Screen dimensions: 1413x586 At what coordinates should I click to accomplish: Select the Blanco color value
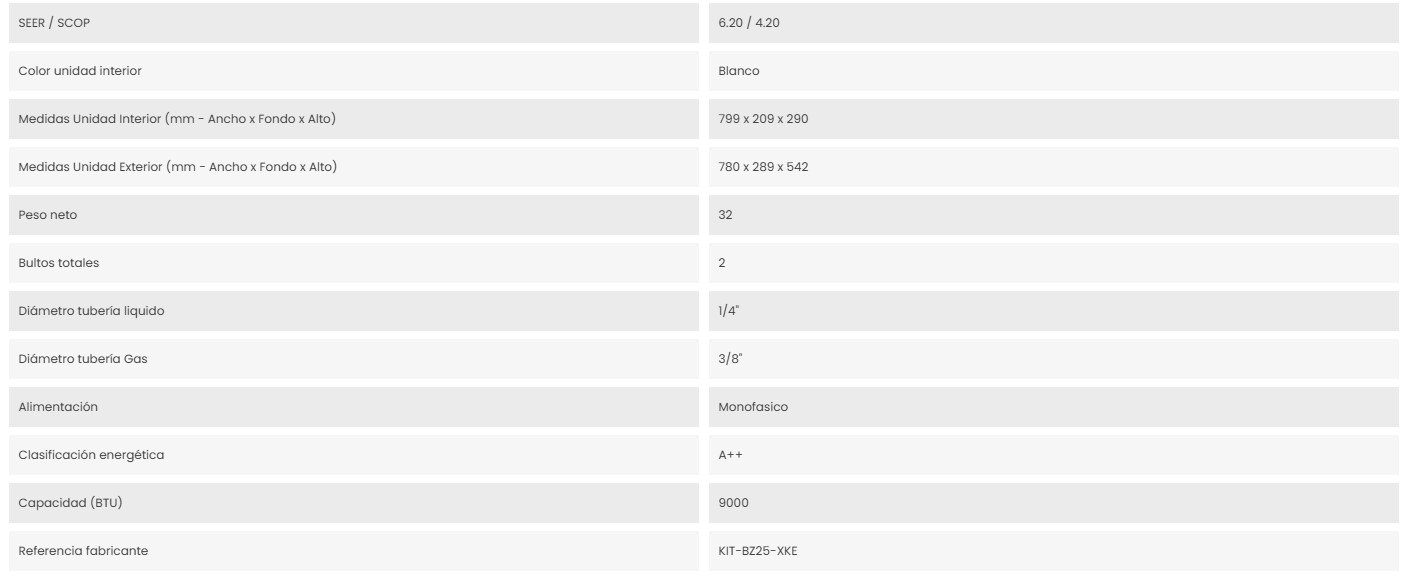739,71
